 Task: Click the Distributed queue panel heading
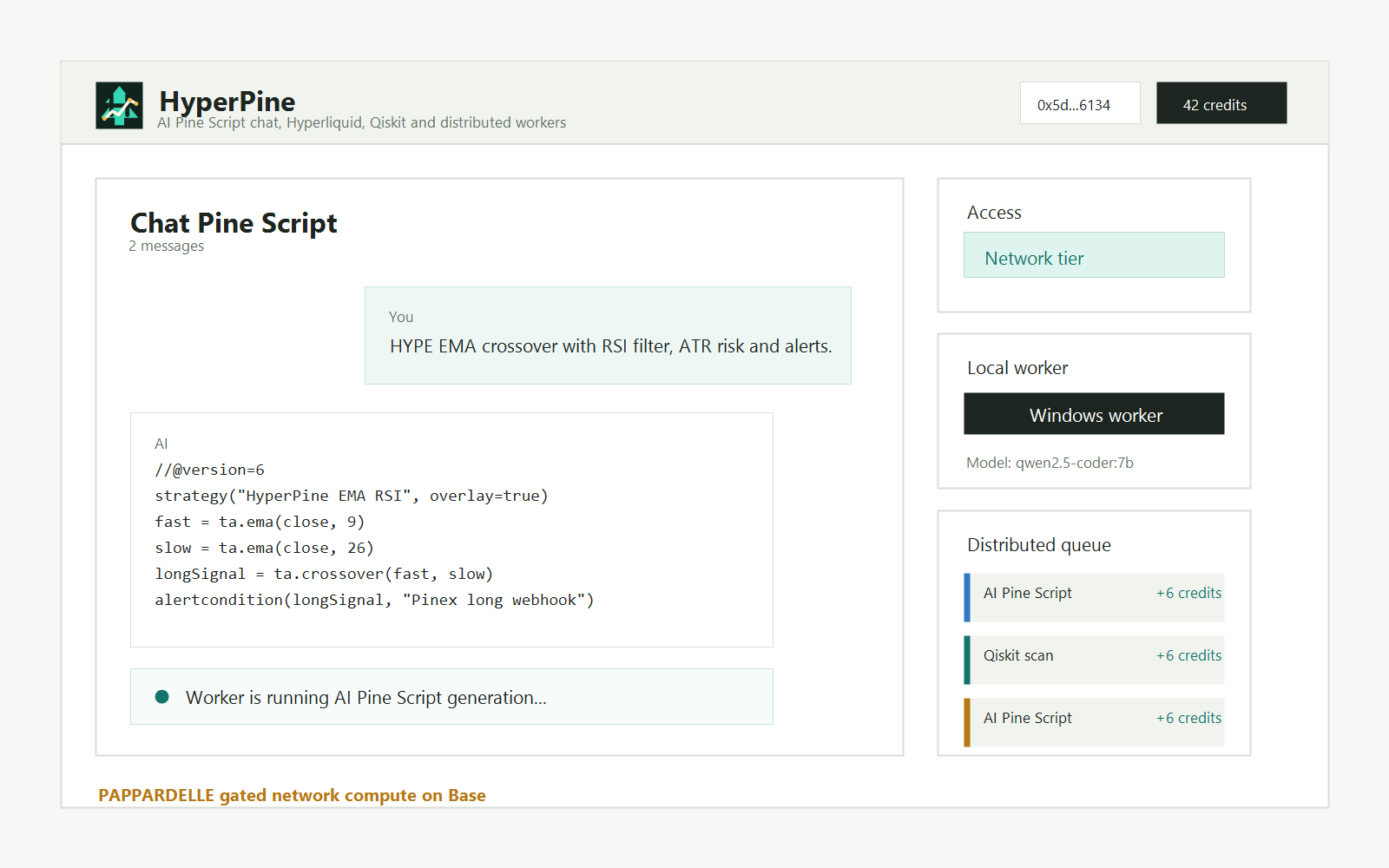1039,545
